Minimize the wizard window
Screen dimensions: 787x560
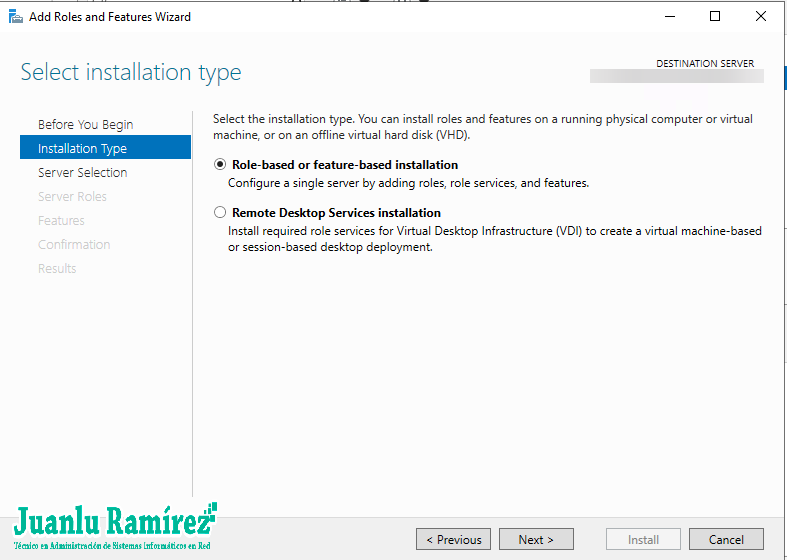coord(669,16)
